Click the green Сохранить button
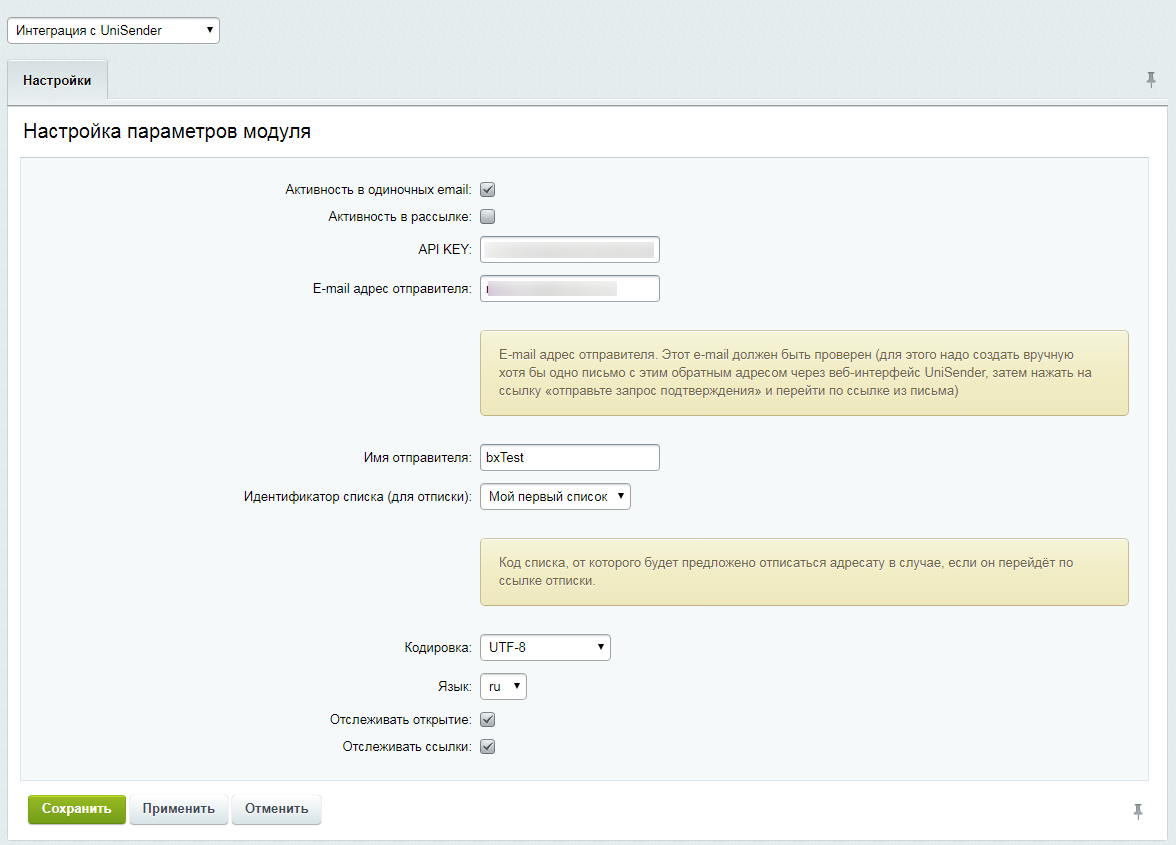The image size is (1176, 845). [x=77, y=809]
